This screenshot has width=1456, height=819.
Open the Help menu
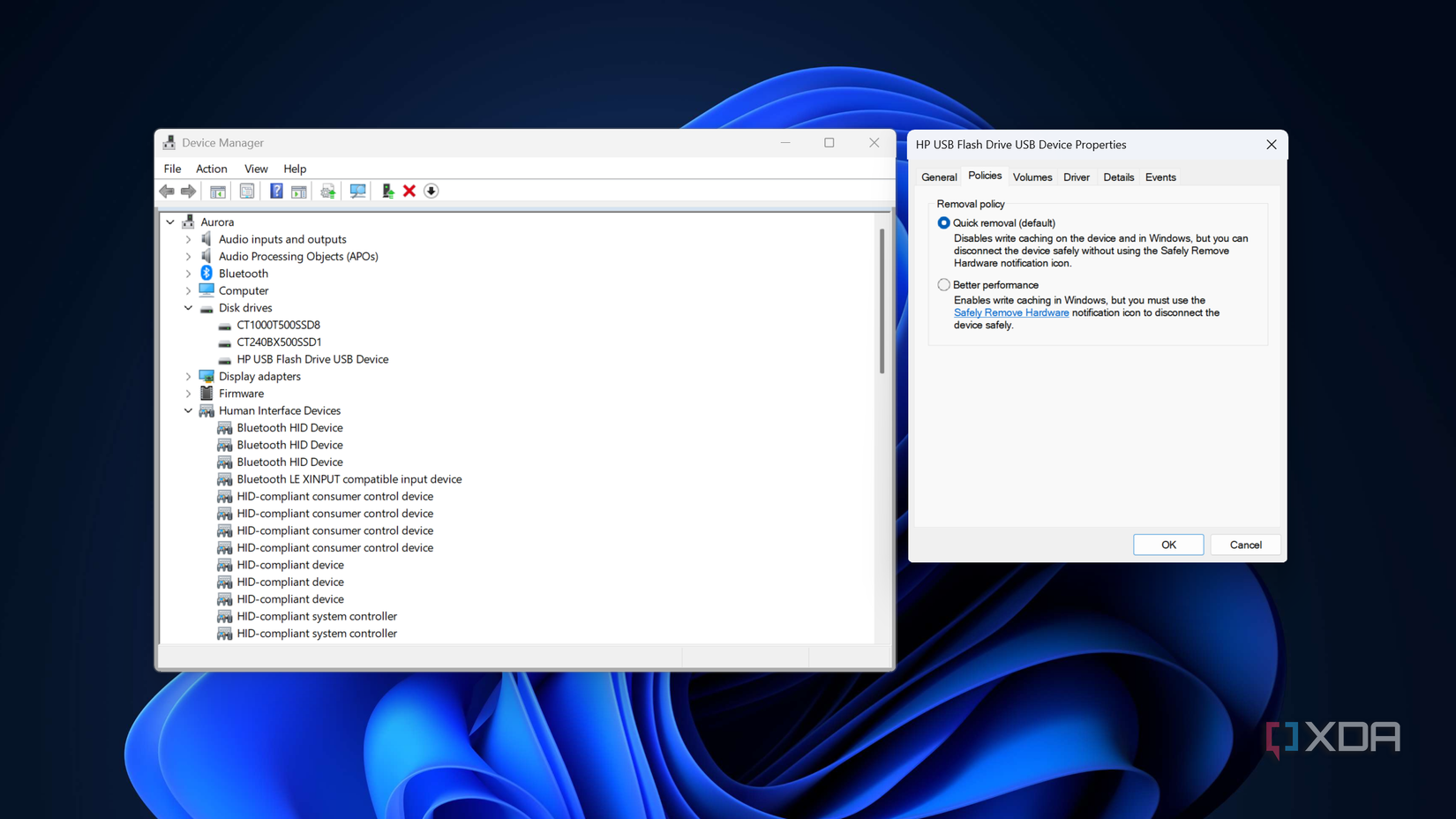pyautogui.click(x=295, y=169)
